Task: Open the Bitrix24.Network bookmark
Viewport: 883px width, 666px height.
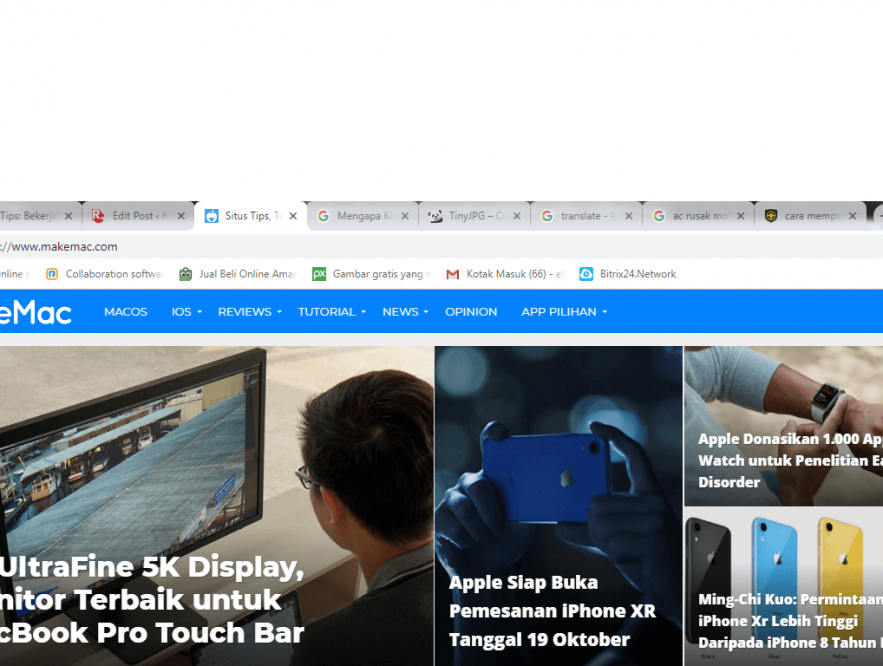Action: 628,274
